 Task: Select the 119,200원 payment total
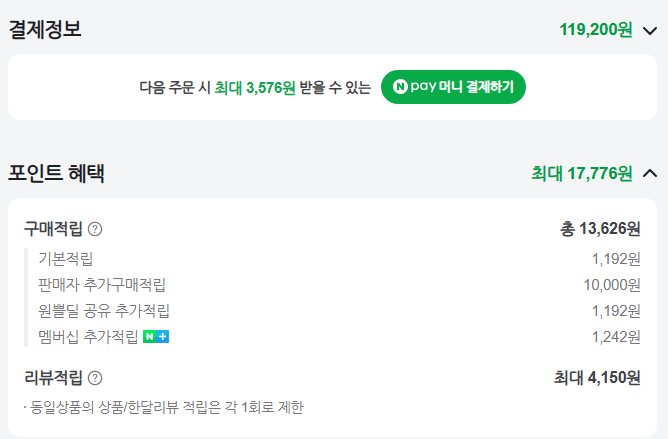(x=596, y=30)
